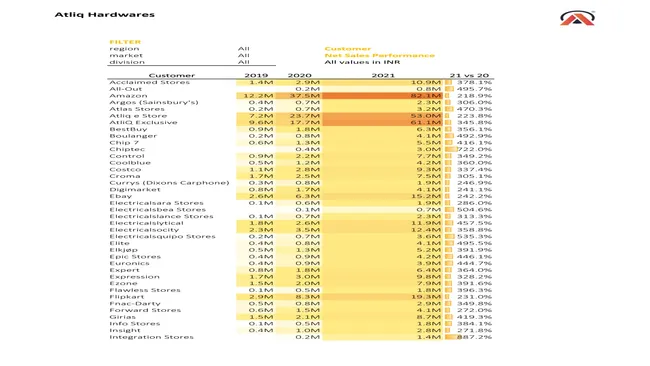Select the Argos (Sainsbury's) row name

(x=154, y=102)
